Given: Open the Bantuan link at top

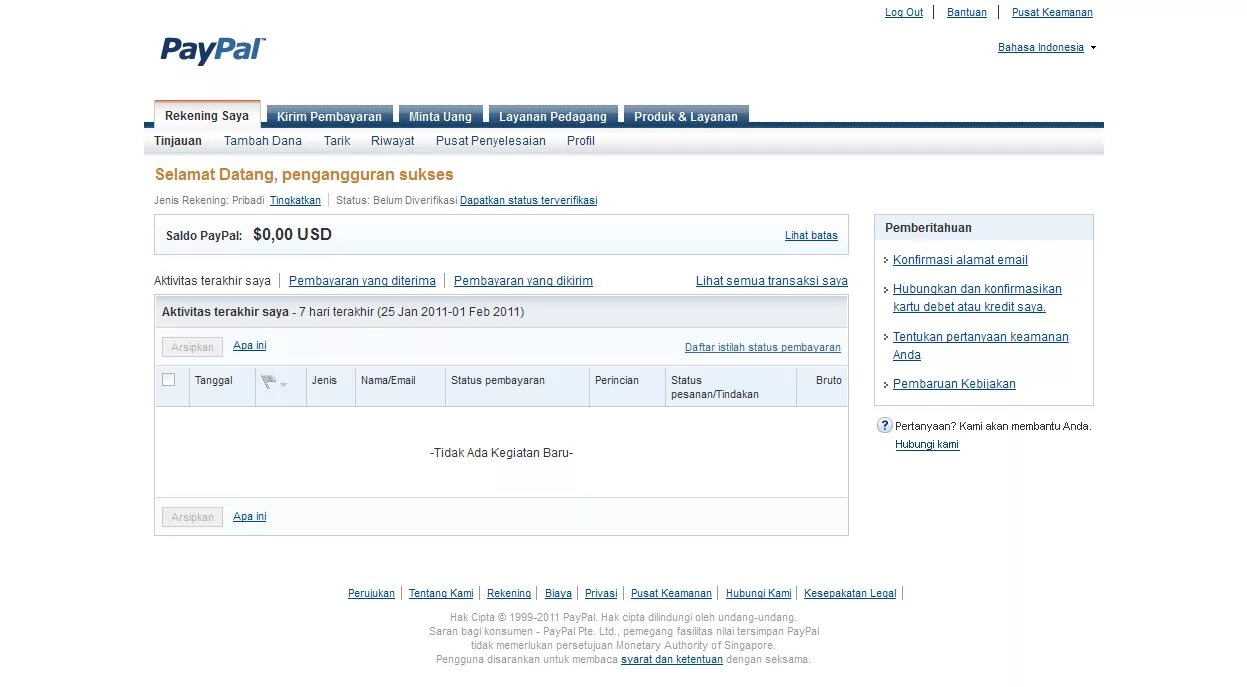Looking at the screenshot, I should click(x=967, y=12).
